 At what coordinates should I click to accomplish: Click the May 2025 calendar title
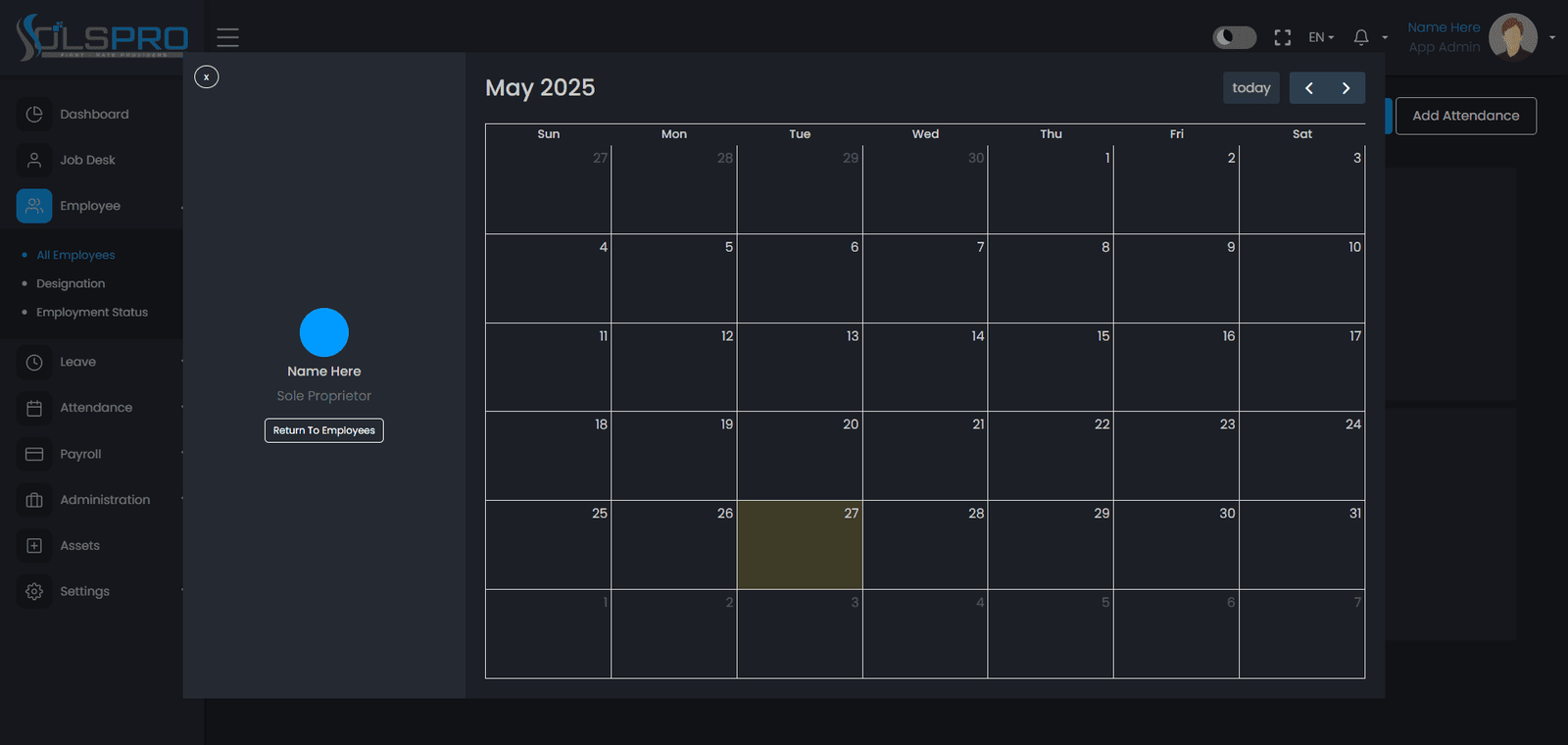[x=540, y=88]
